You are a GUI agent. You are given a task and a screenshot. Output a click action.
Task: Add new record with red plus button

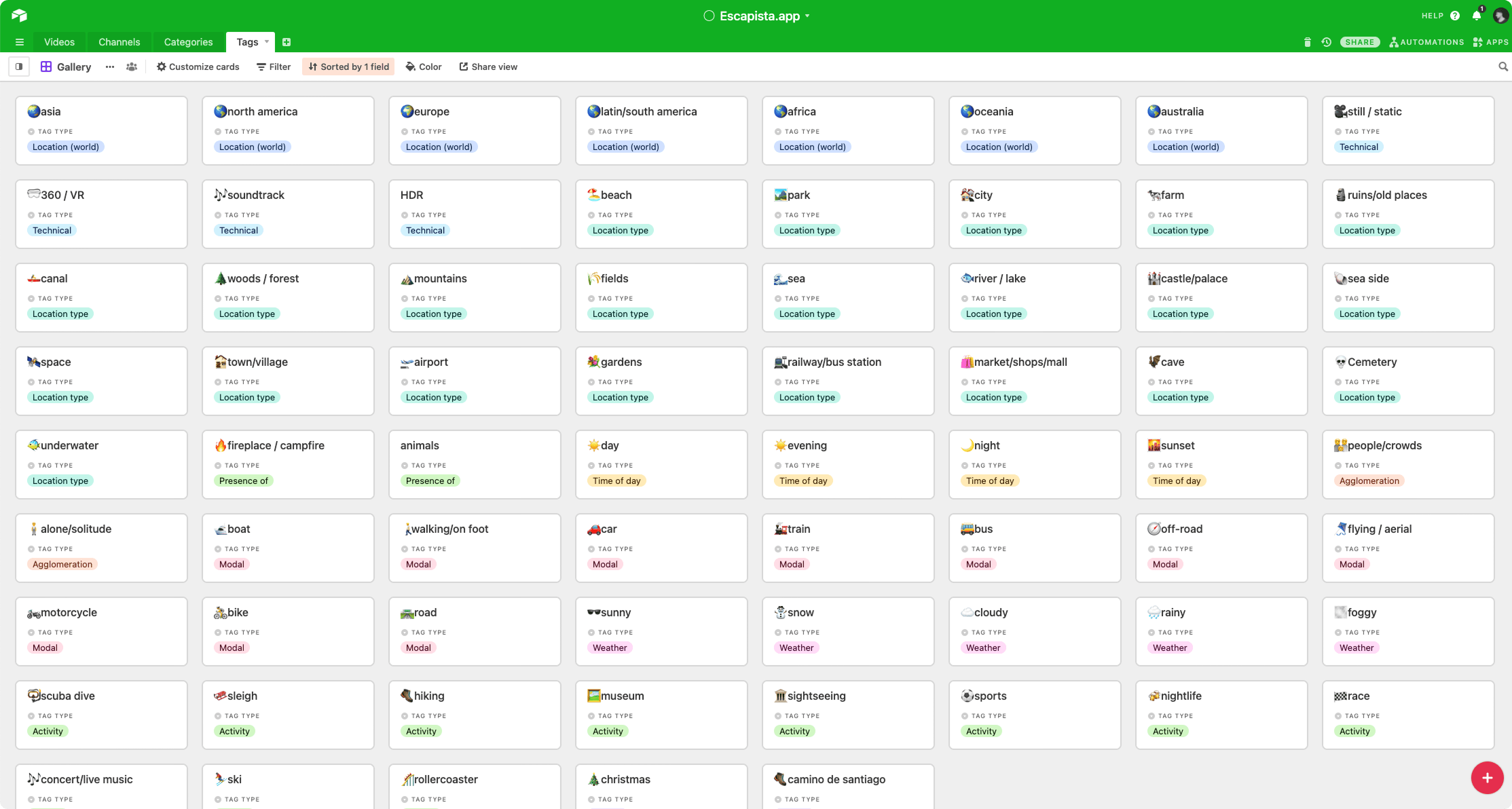point(1487,778)
